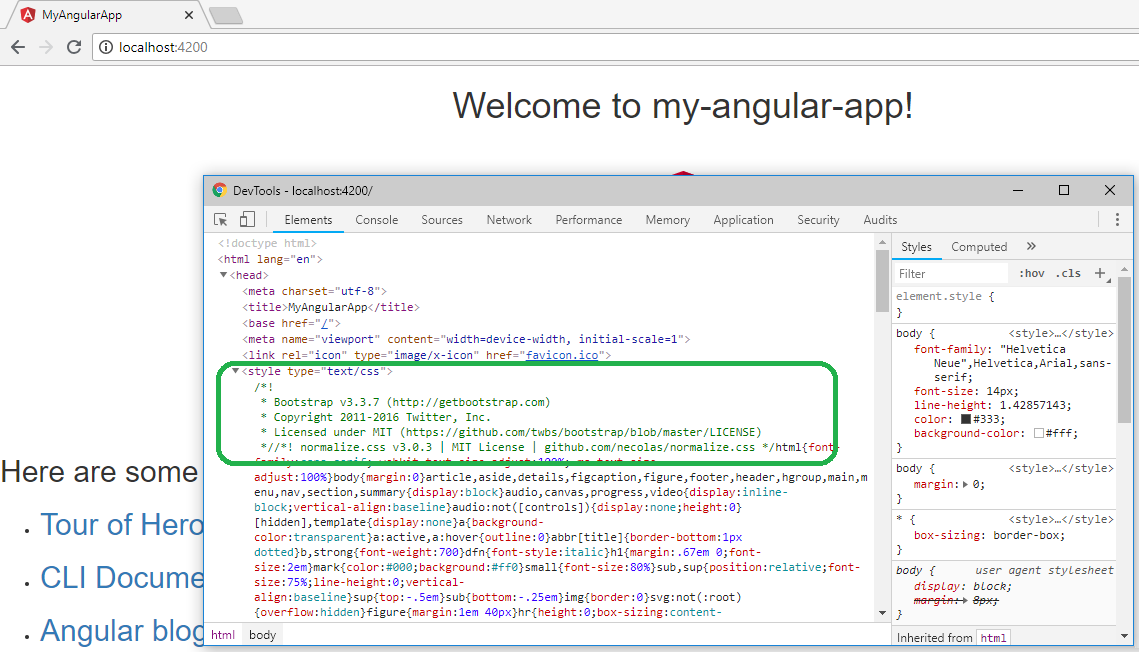
Task: Add a new style rule with plus
Action: 1101,273
